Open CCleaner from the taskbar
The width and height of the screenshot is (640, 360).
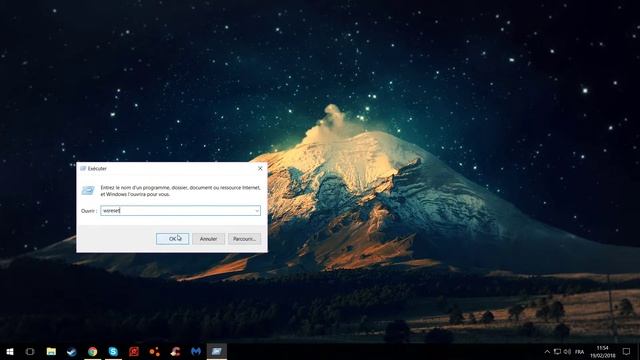click(176, 351)
